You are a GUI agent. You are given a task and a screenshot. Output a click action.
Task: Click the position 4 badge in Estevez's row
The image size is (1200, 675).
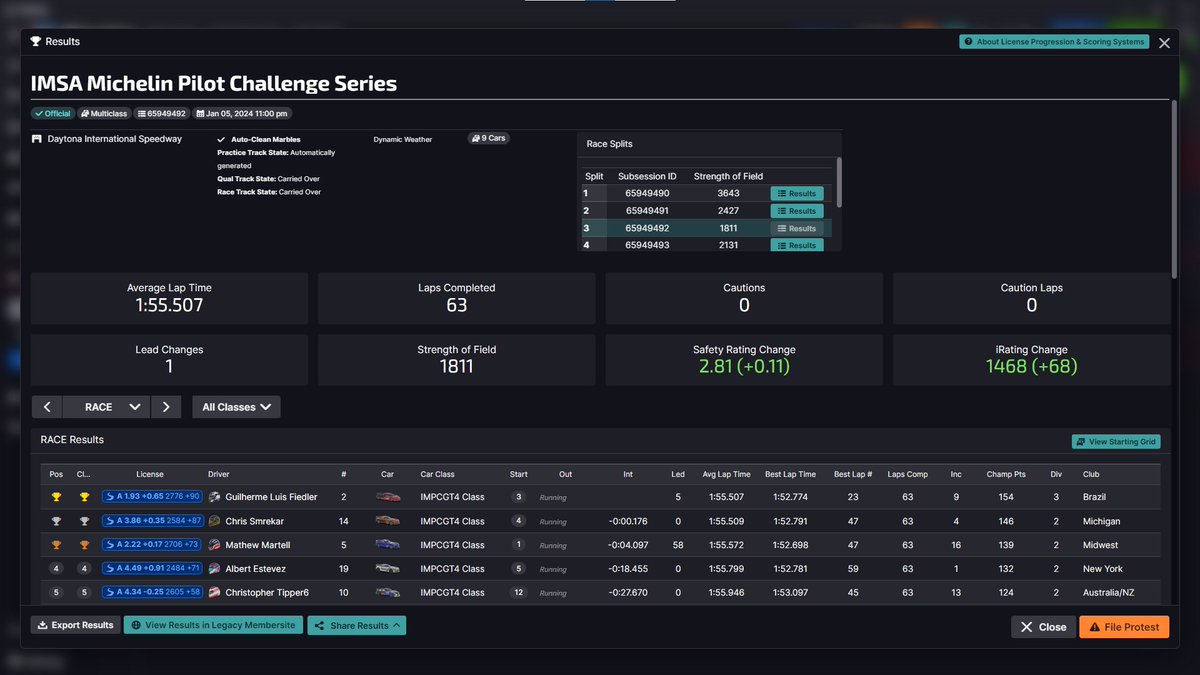(57, 569)
